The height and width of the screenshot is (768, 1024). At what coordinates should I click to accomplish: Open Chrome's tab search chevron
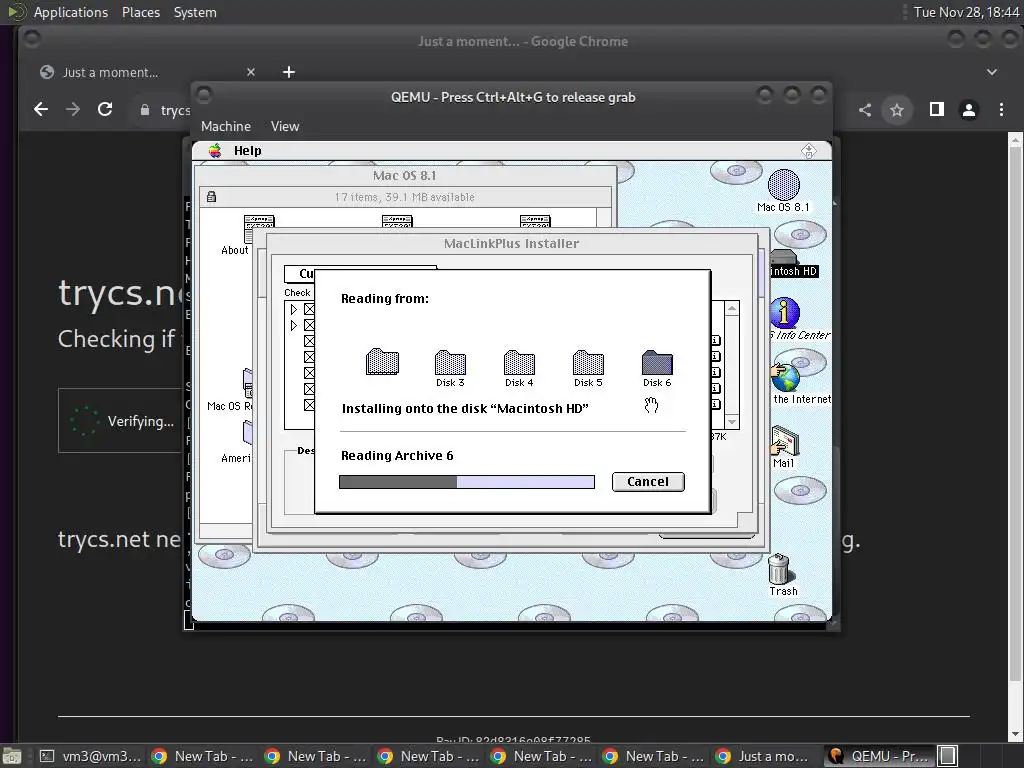[992, 72]
